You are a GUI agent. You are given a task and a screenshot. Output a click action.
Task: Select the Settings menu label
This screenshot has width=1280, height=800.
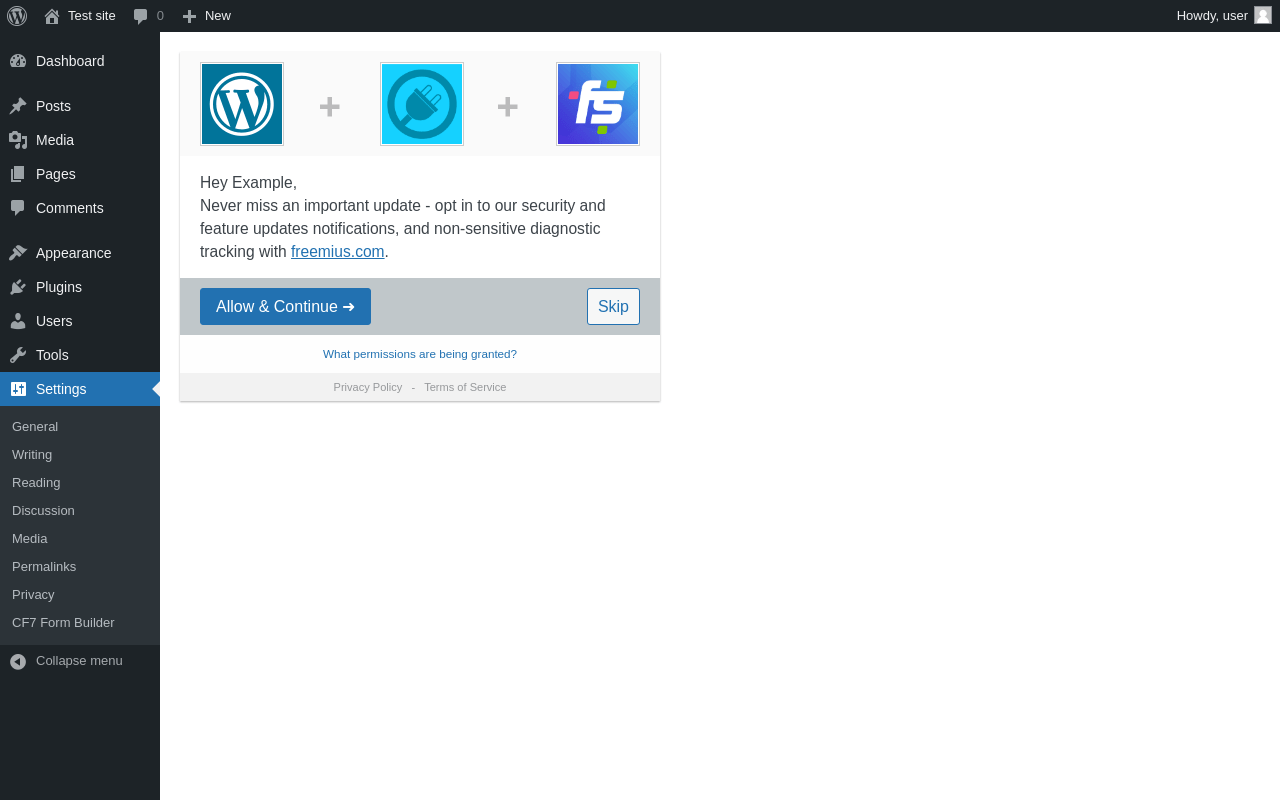coord(61,389)
